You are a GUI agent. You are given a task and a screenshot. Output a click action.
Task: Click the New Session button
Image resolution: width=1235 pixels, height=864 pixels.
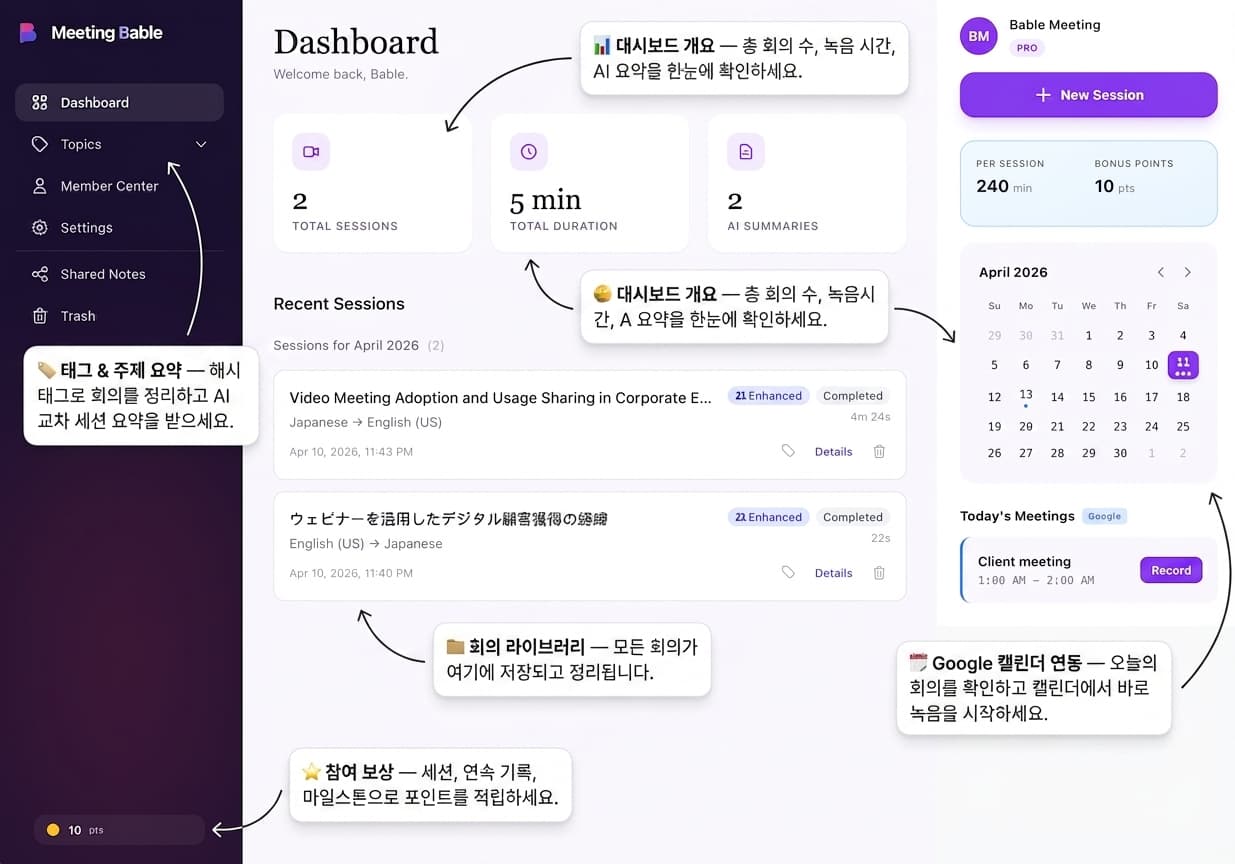pyautogui.click(x=1088, y=95)
